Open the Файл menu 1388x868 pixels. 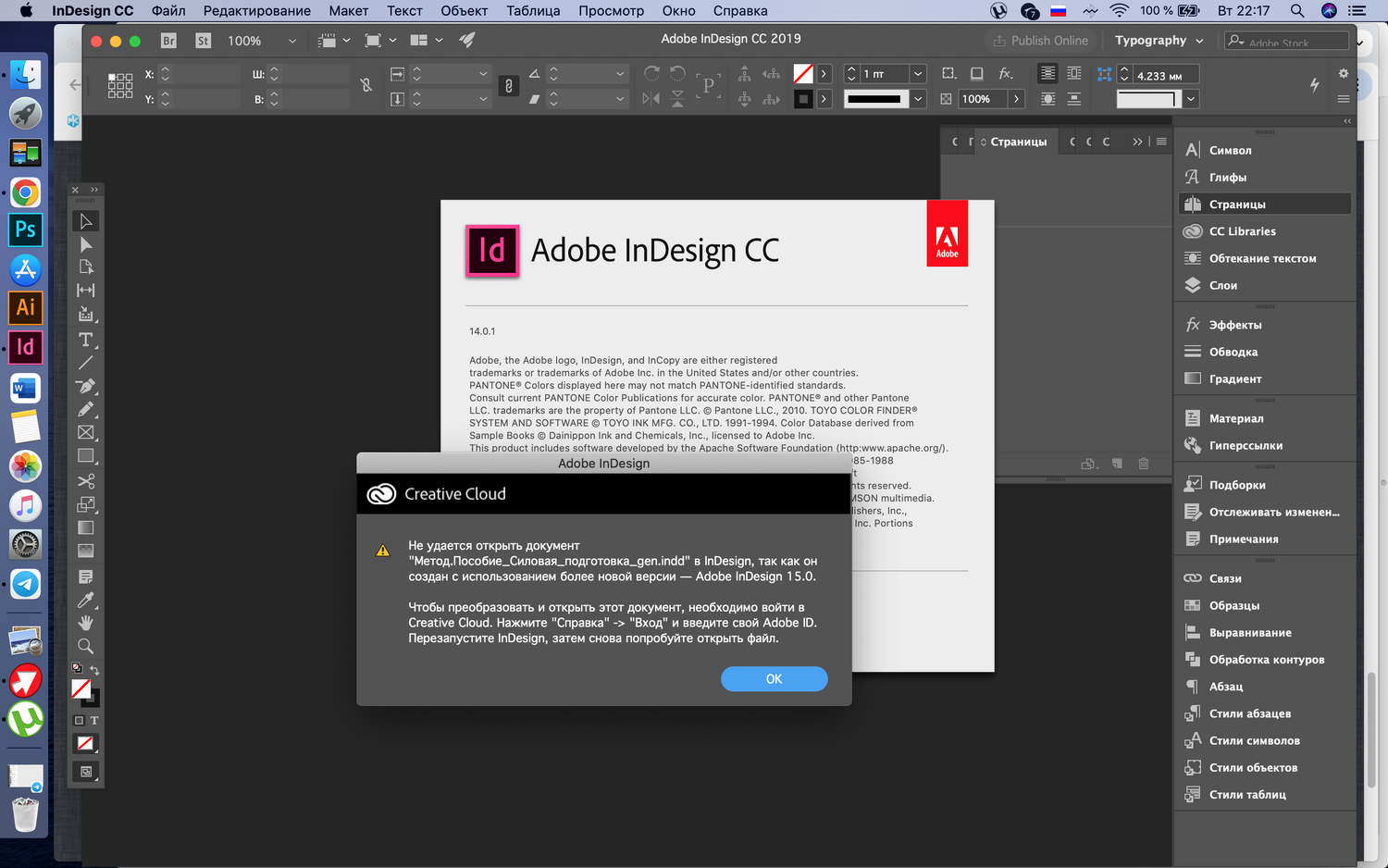click(168, 11)
